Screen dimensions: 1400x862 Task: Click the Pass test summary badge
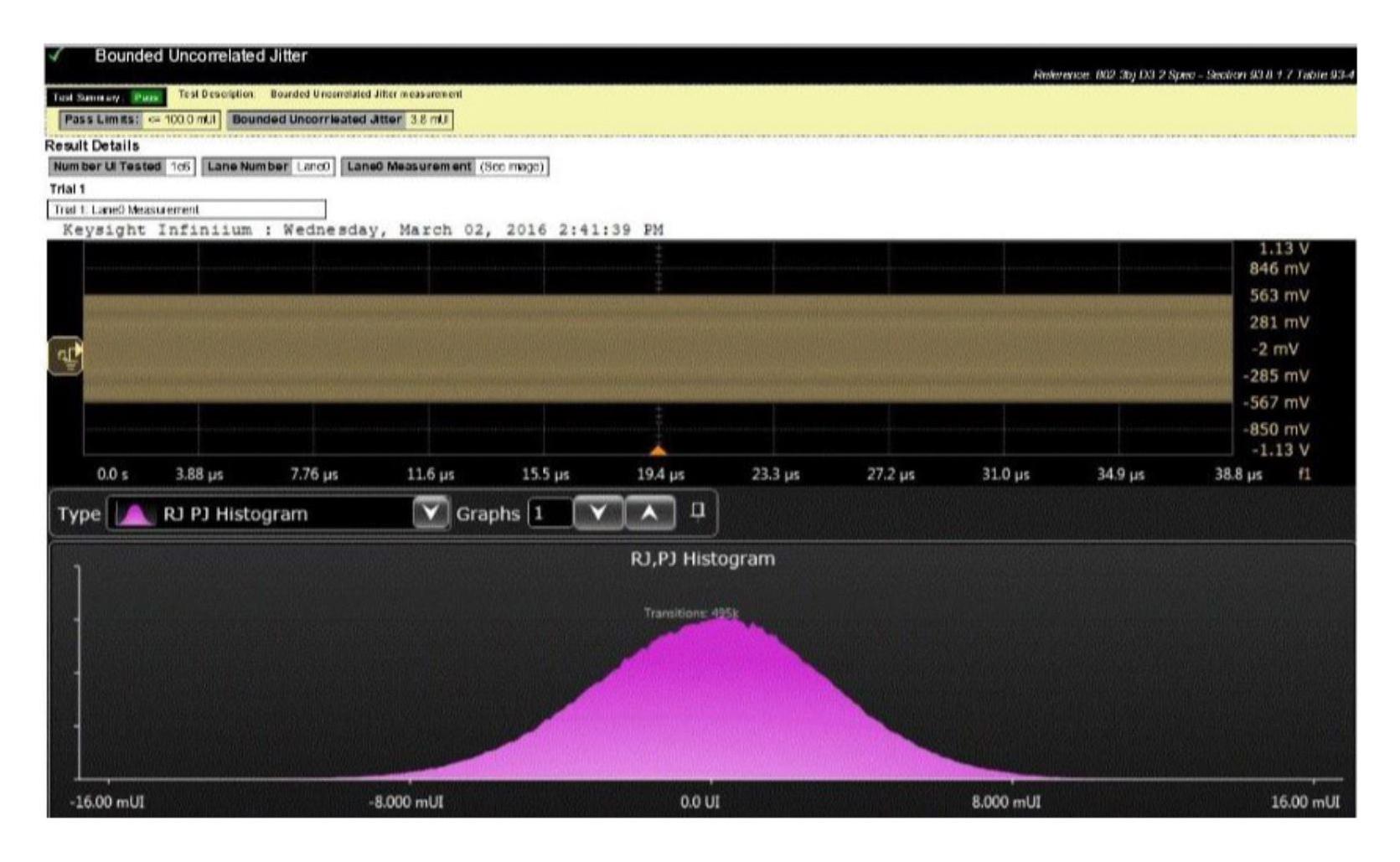pos(146,97)
